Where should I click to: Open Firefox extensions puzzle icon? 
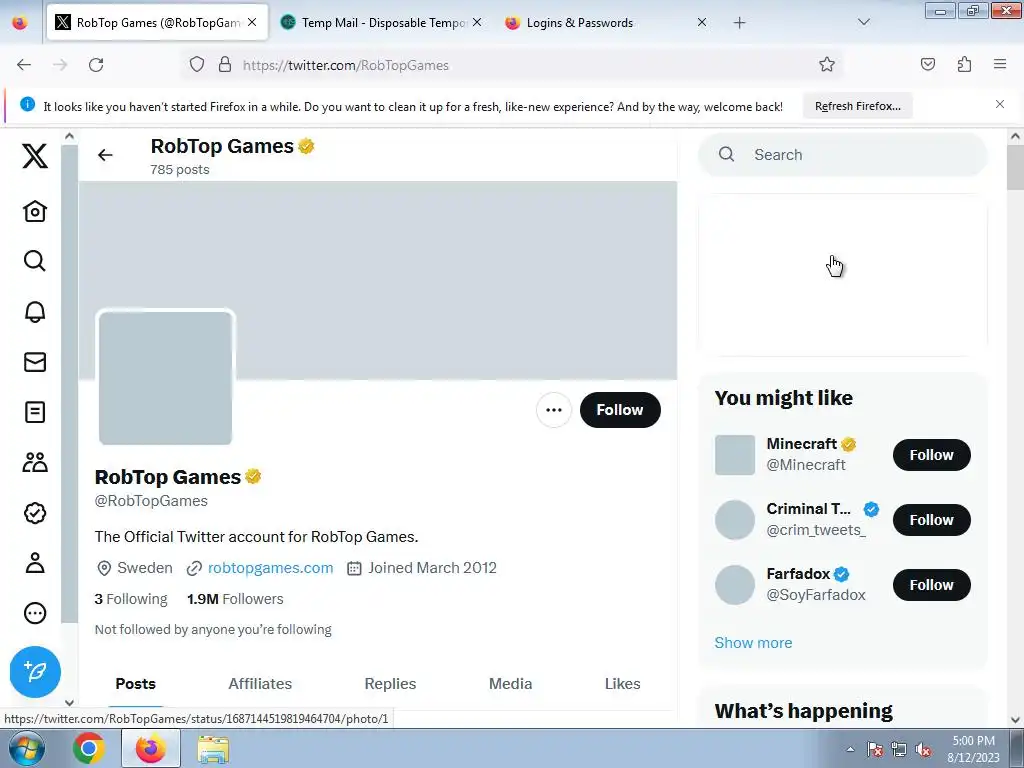[964, 64]
